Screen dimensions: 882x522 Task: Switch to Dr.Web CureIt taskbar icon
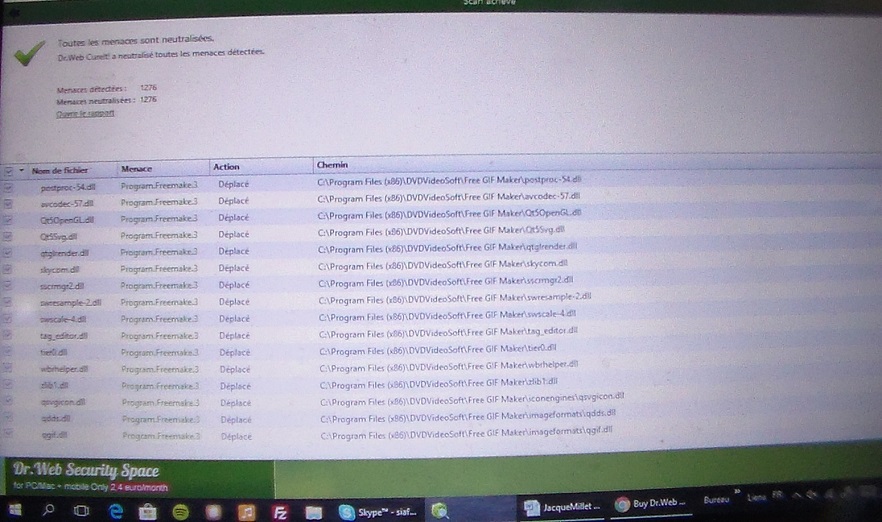click(439, 511)
